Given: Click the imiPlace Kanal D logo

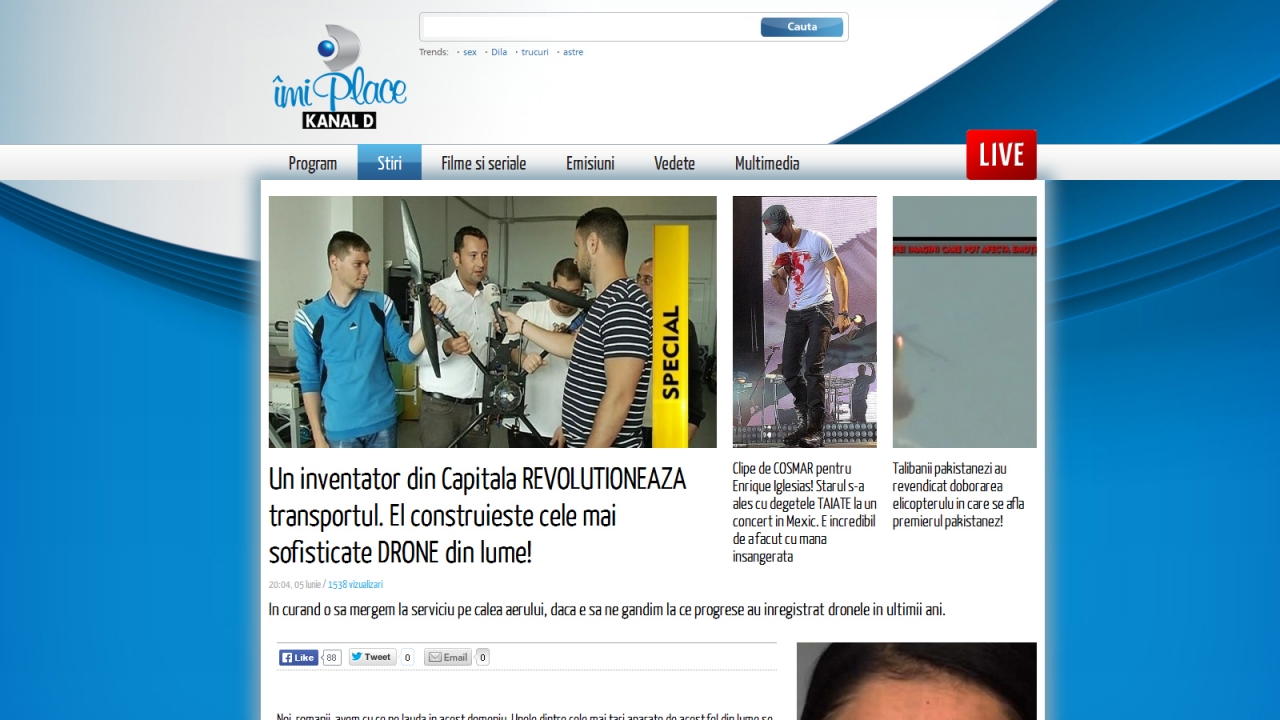Looking at the screenshot, I should [339, 78].
